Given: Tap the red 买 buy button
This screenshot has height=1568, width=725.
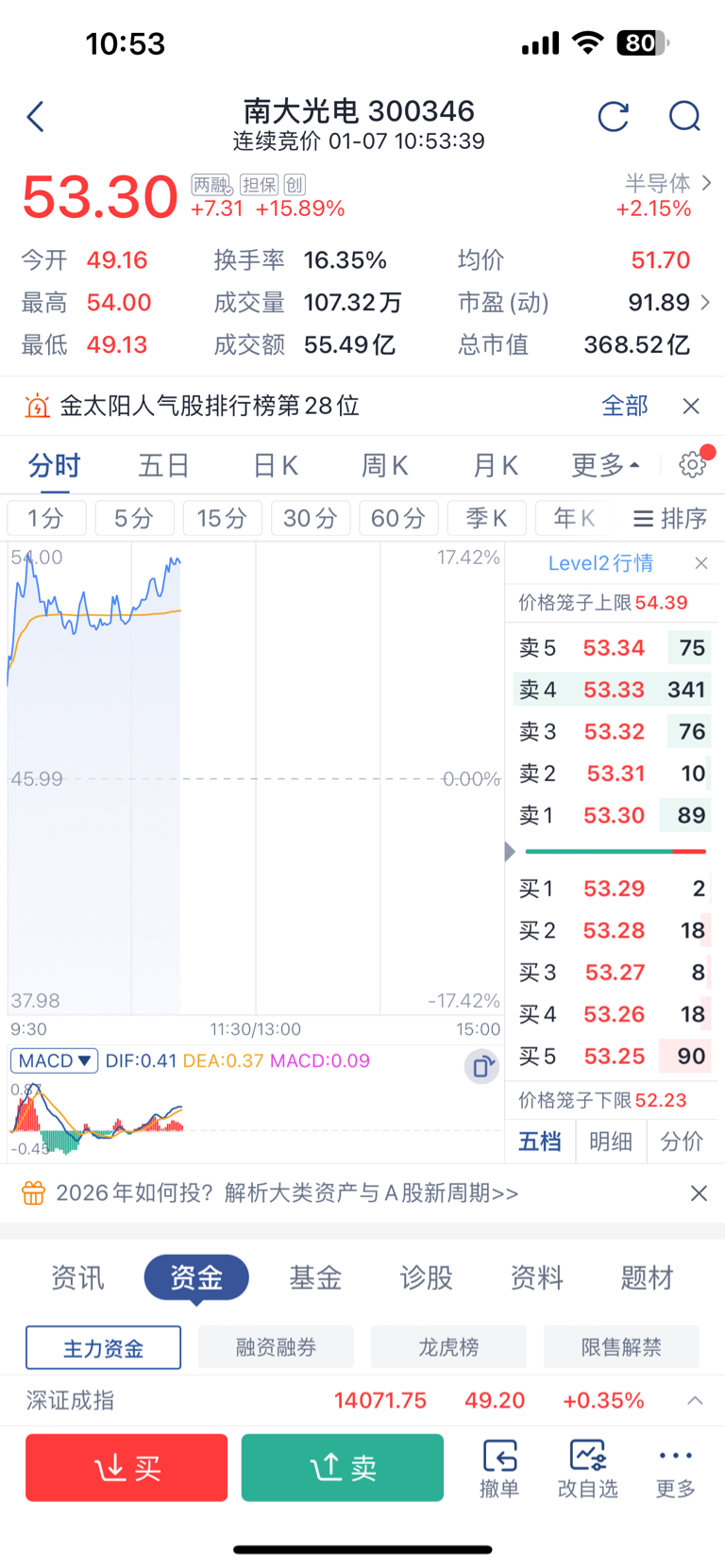Looking at the screenshot, I should (126, 1467).
